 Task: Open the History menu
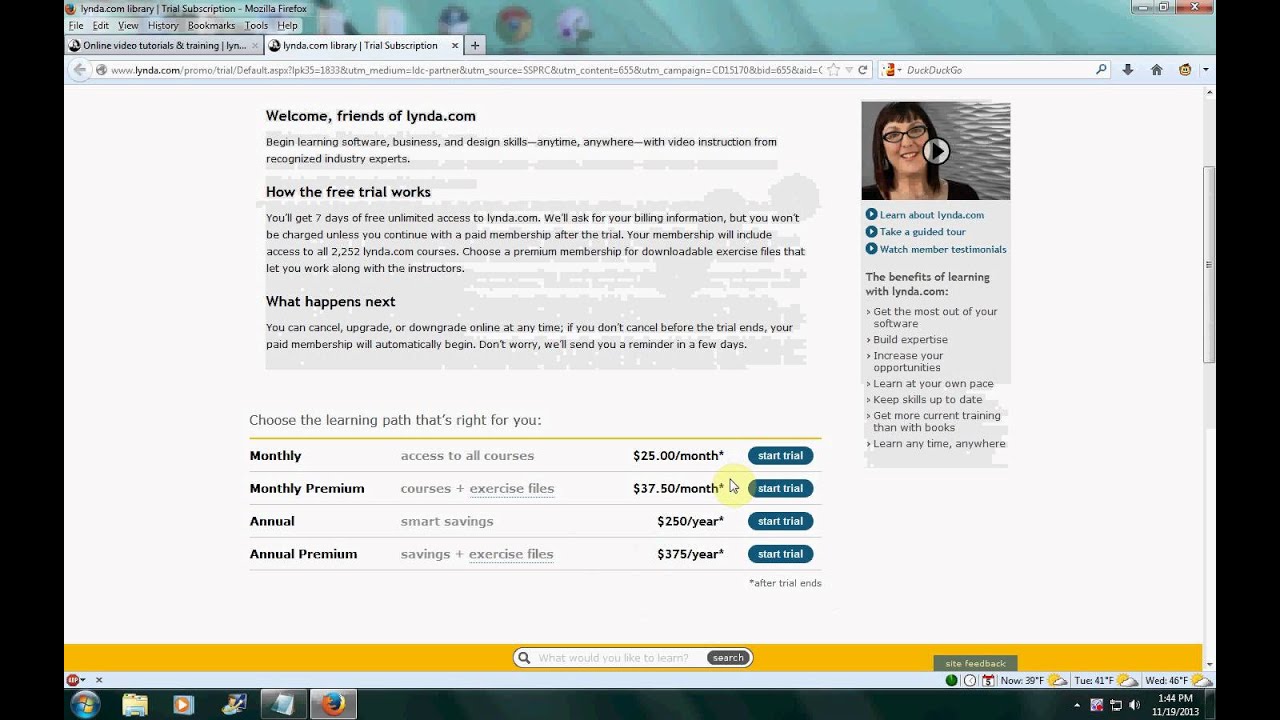pyautogui.click(x=163, y=25)
